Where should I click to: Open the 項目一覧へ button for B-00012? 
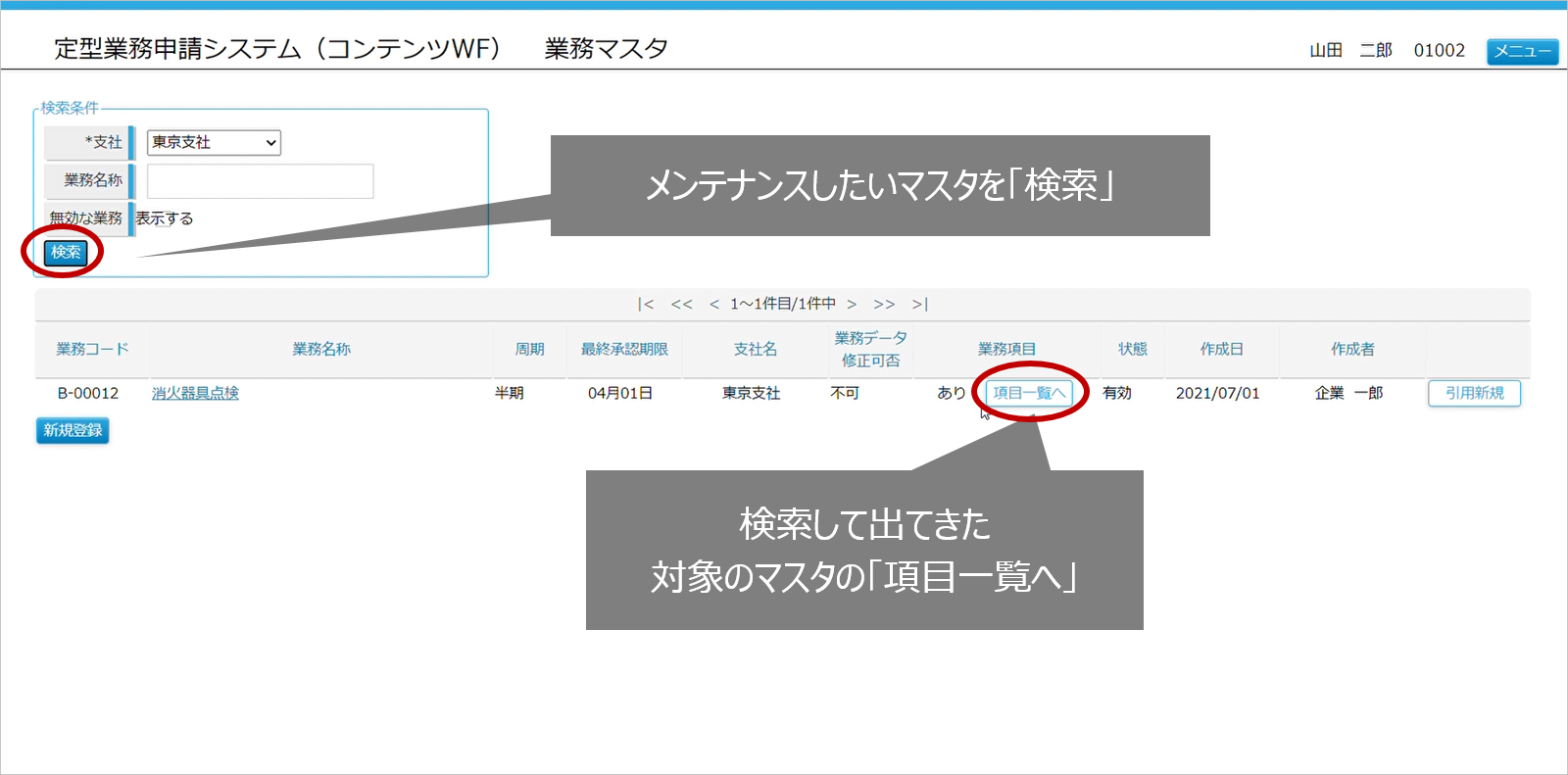(1028, 393)
